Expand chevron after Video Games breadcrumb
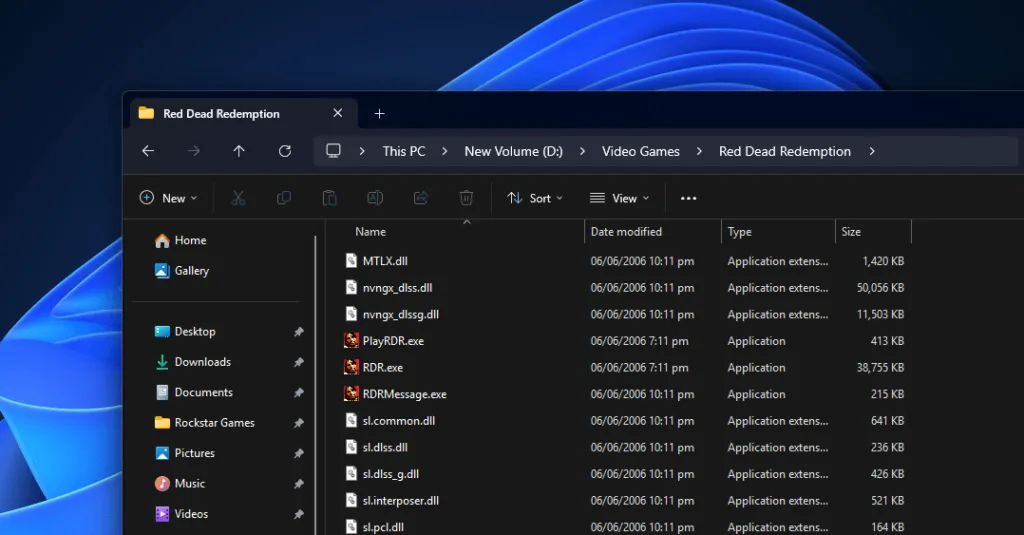This screenshot has width=1024, height=535. click(699, 152)
